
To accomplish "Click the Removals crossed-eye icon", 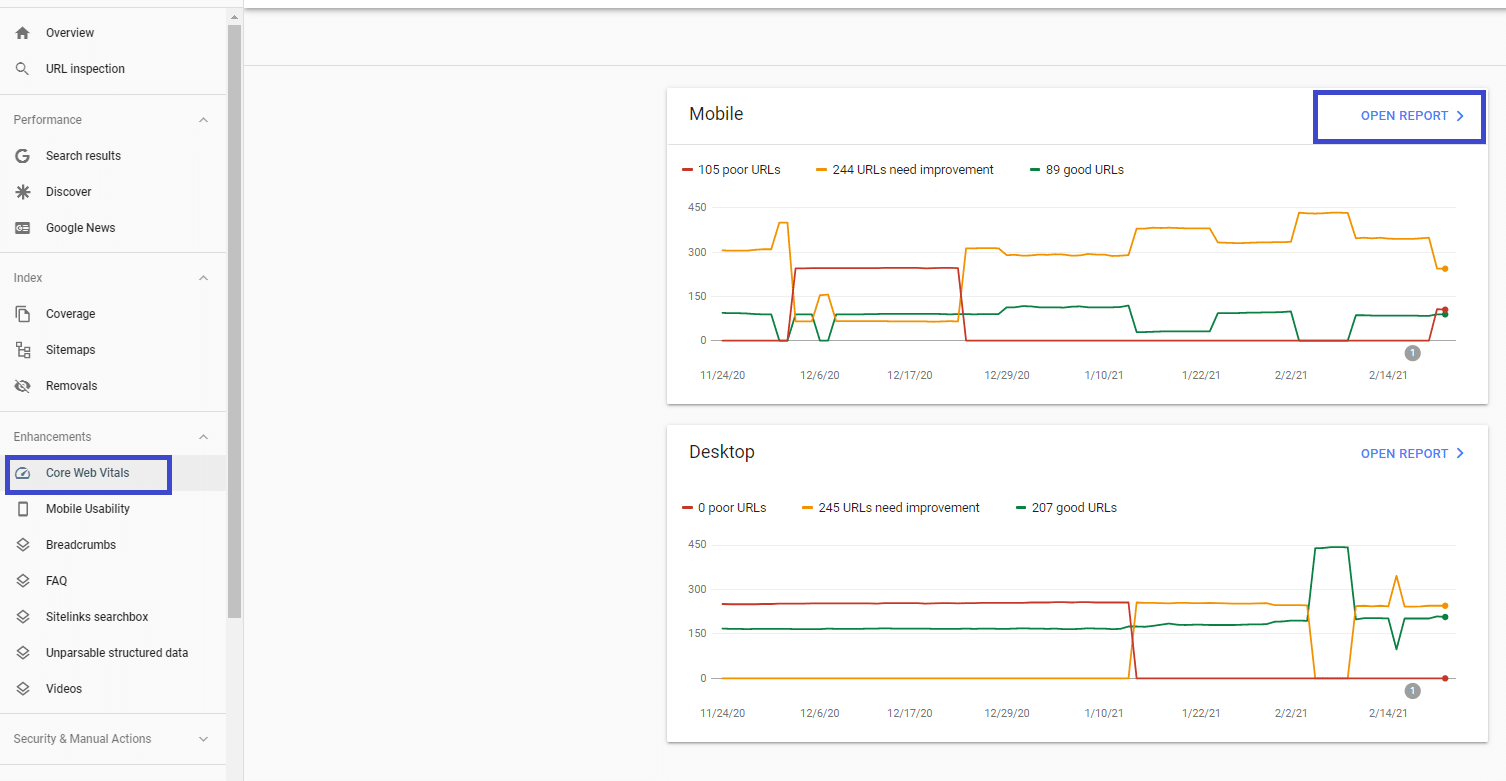I will point(22,385).
